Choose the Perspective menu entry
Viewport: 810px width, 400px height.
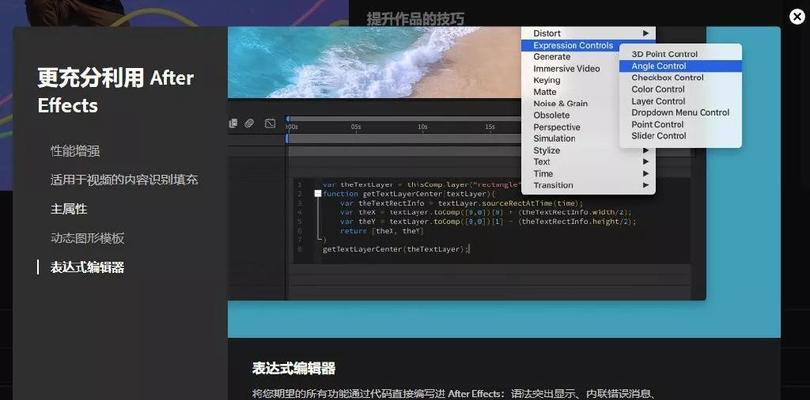[557, 127]
